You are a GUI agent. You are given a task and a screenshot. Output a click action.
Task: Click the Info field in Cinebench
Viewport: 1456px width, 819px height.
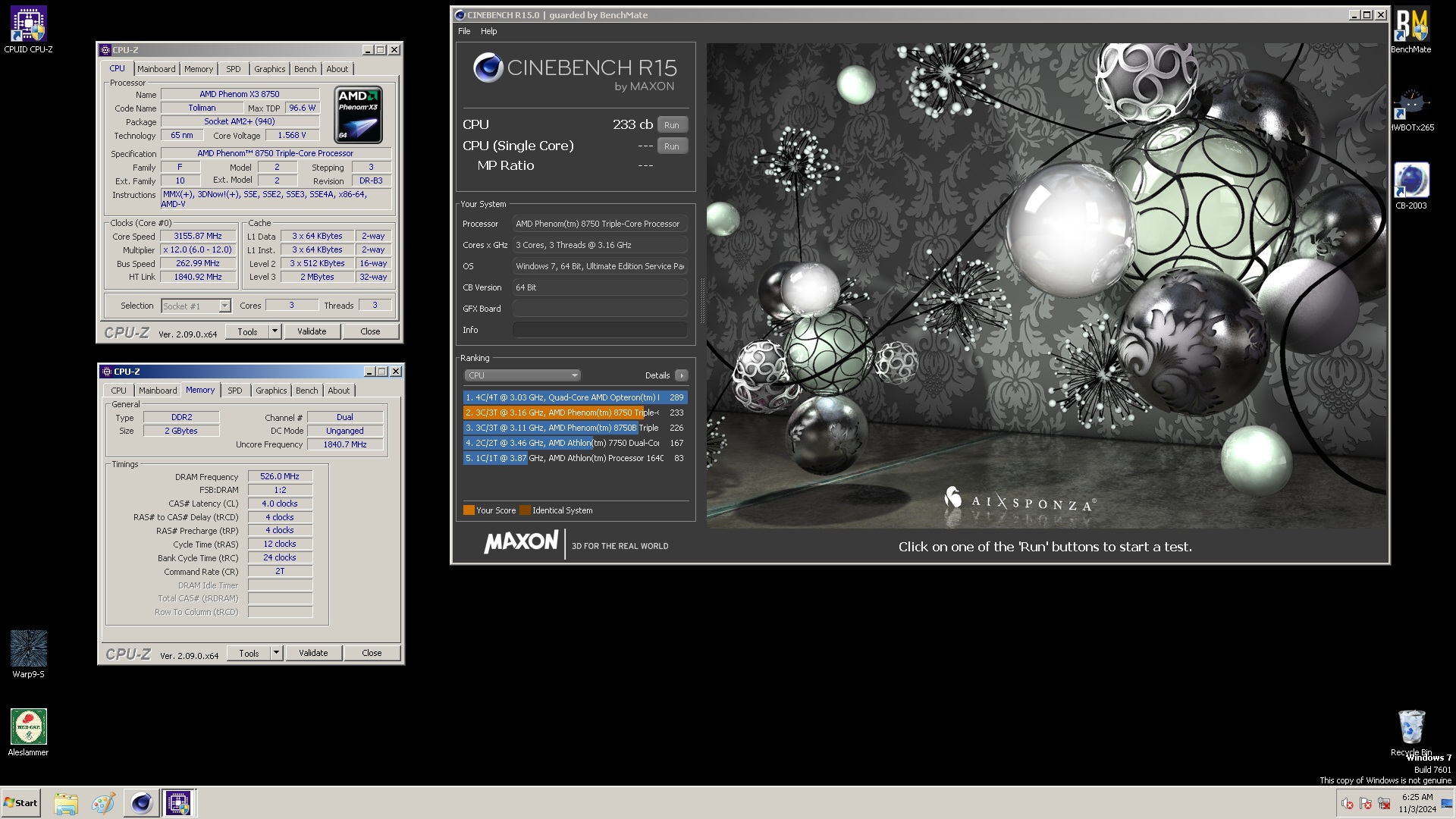point(600,330)
